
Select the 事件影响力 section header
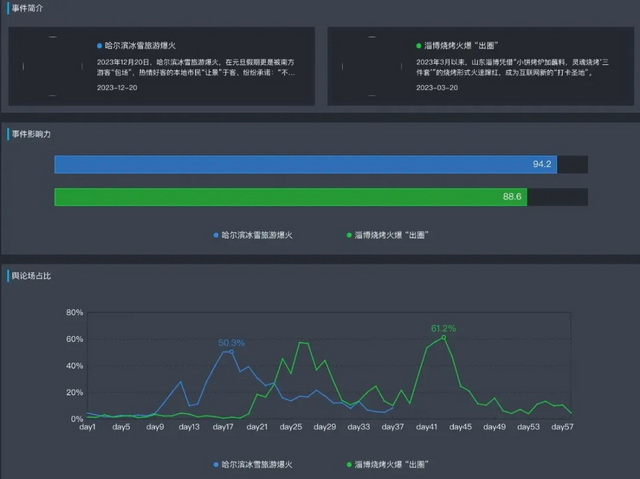[x=32, y=133]
